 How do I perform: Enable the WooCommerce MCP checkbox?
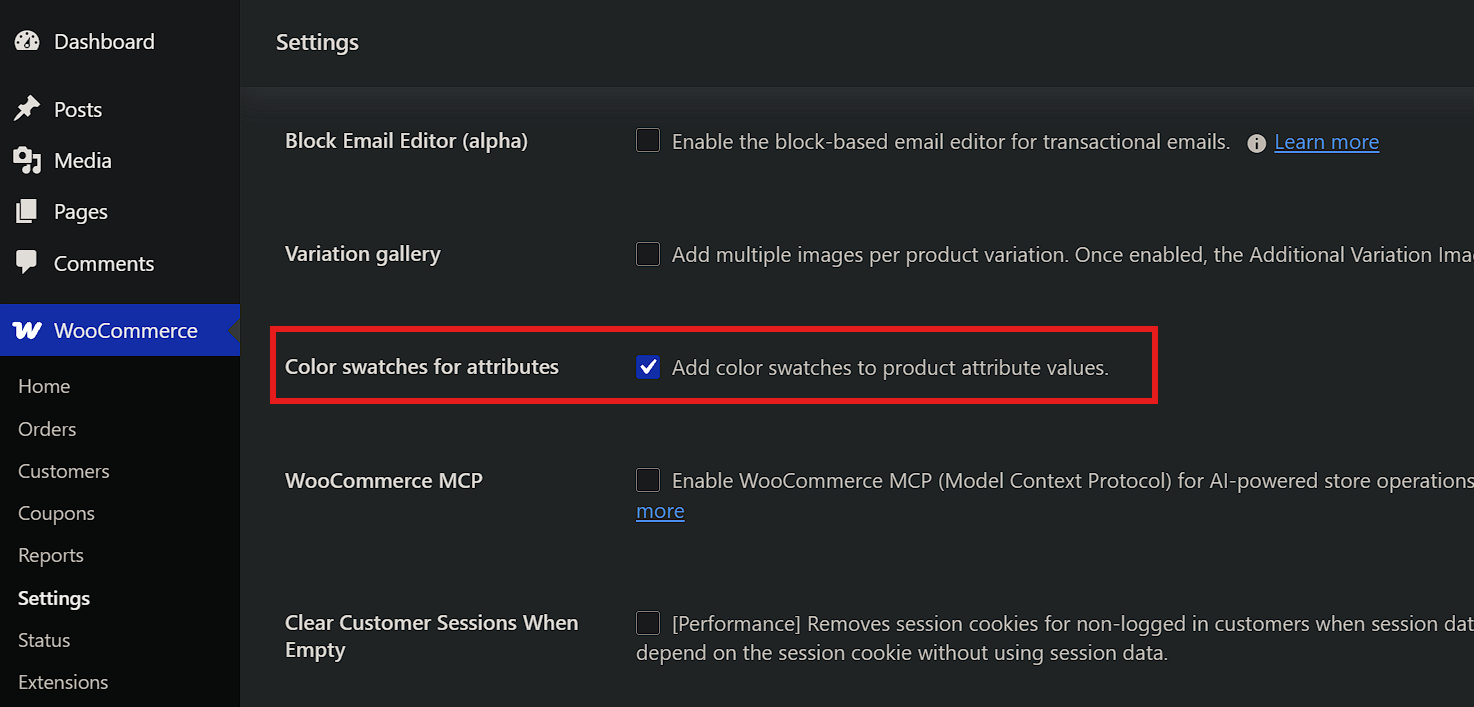tap(648, 480)
